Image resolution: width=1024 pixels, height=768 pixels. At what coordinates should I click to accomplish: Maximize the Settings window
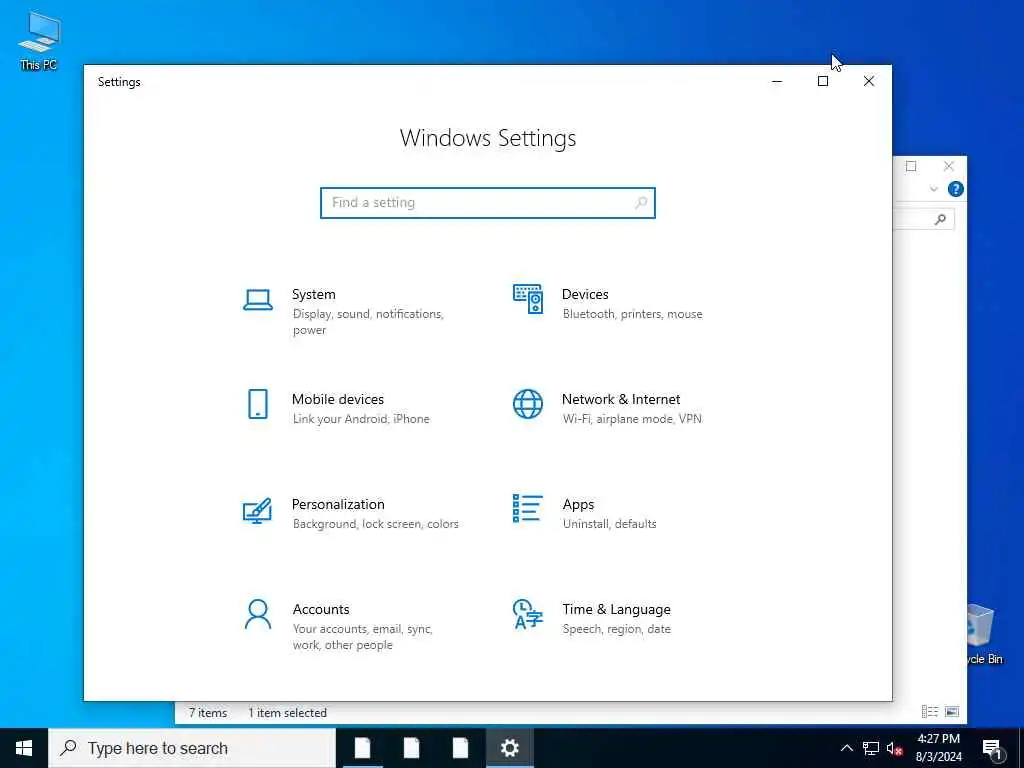click(823, 81)
